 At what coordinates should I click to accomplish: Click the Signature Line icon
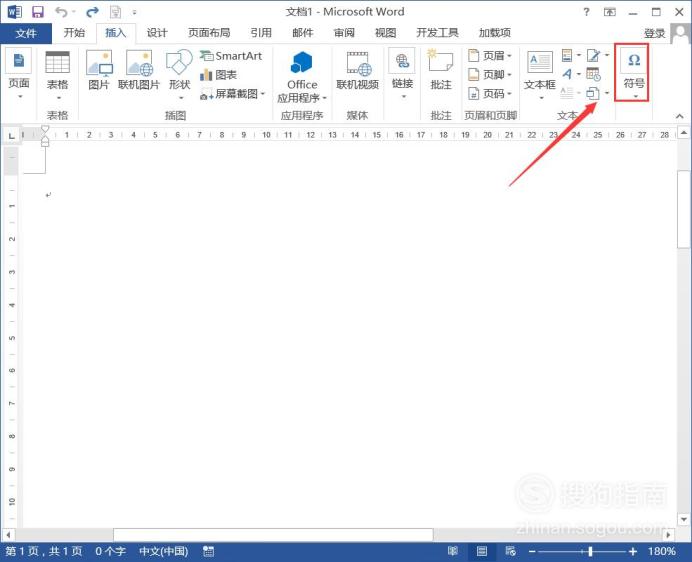593,55
